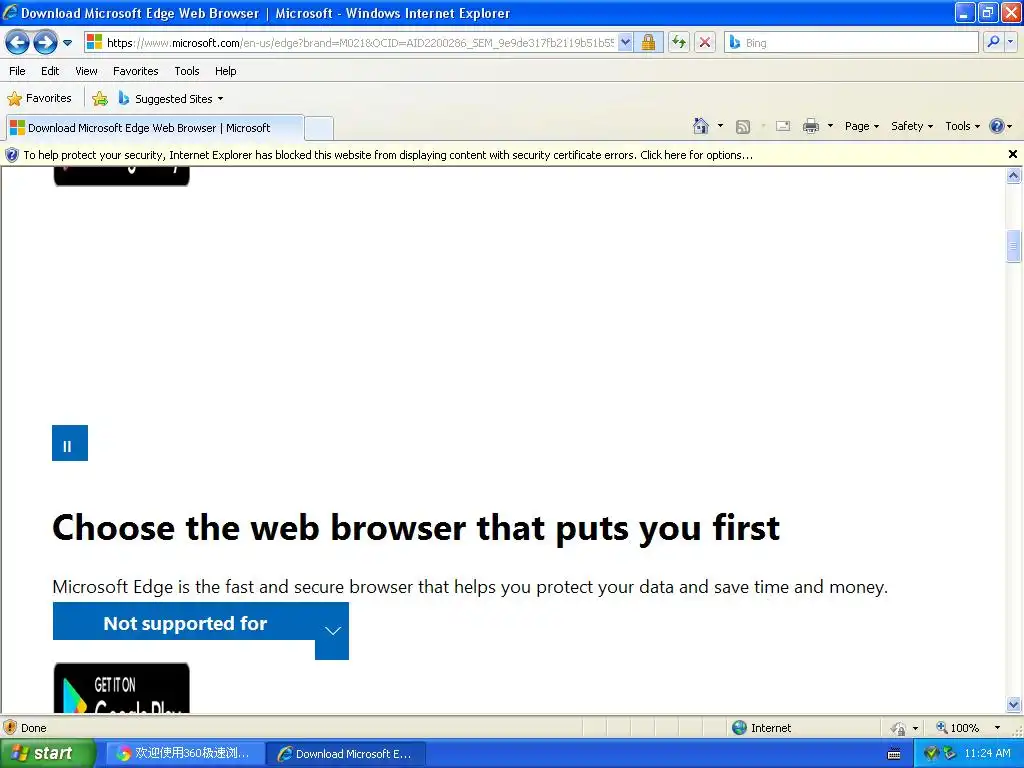Open the Safety command bar menu
The width and height of the screenshot is (1024, 768).
coord(912,126)
